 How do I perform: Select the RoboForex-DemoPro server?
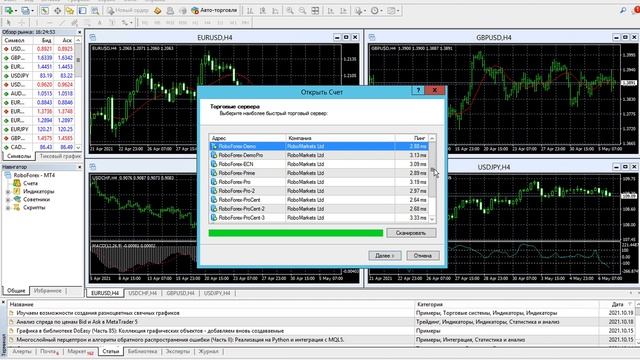click(319, 155)
